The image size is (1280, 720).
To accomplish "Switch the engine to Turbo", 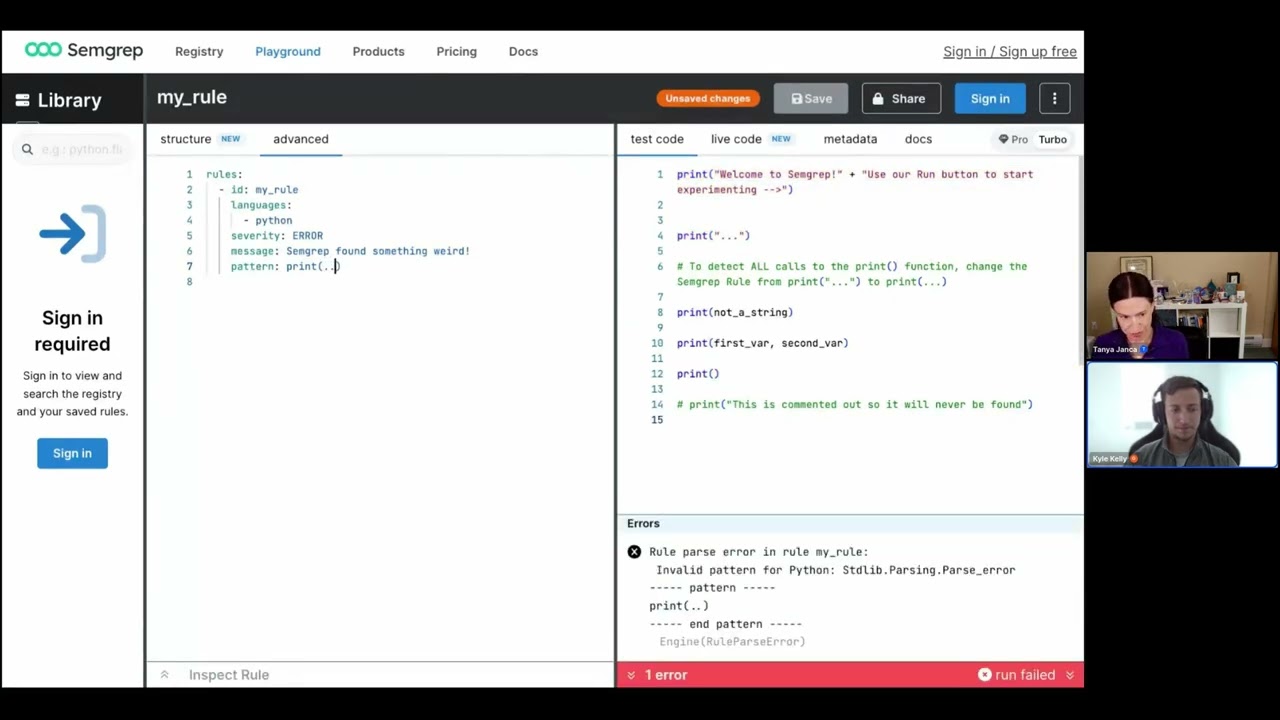I will (x=1052, y=139).
